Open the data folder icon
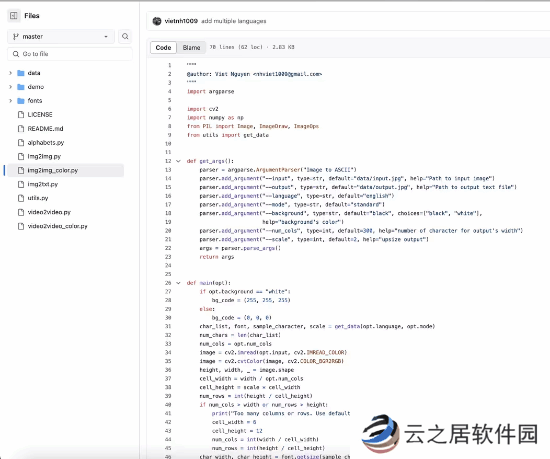The width and height of the screenshot is (550, 459). point(21,73)
